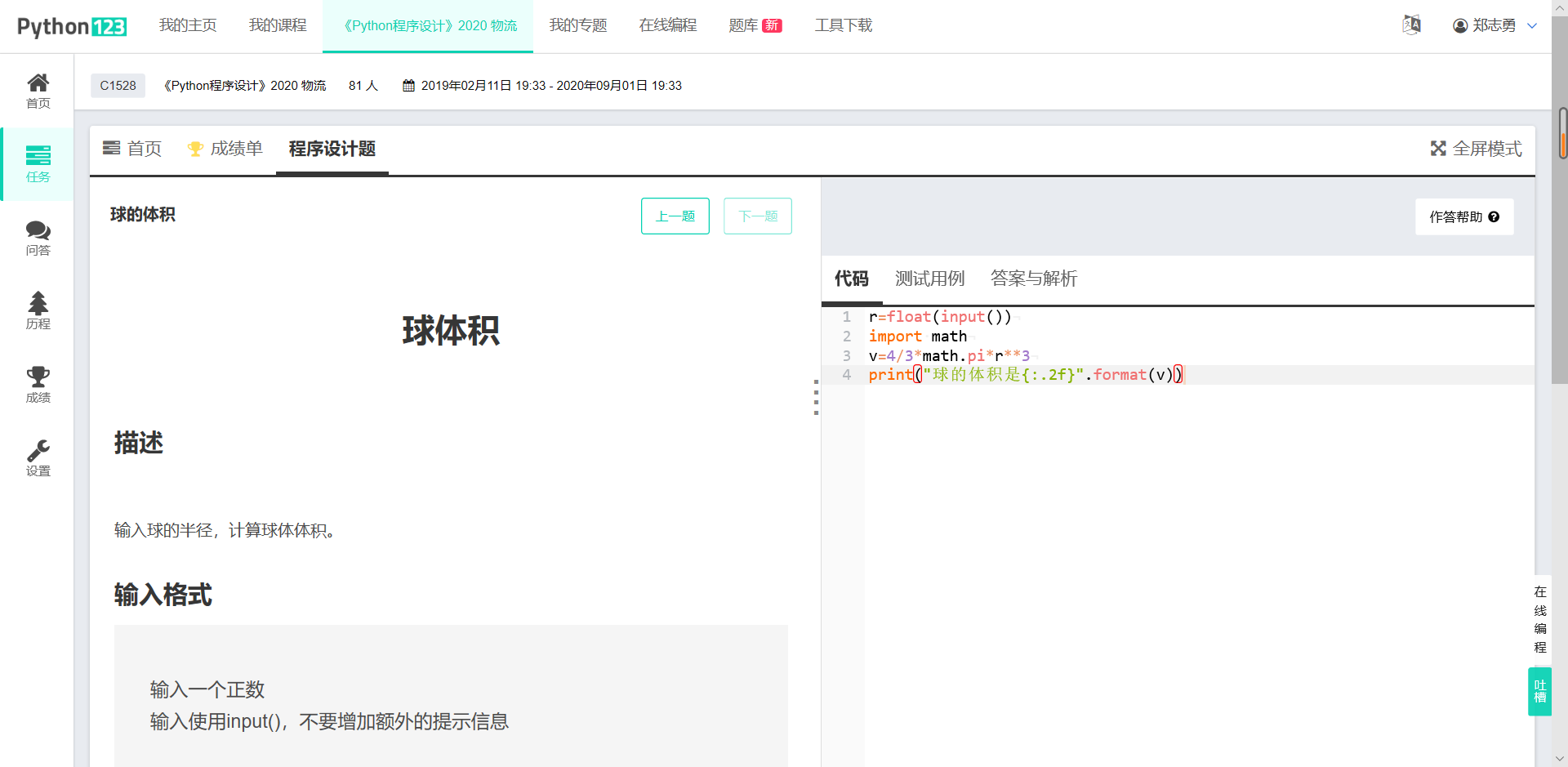Open 我的课程 in the top navigation
This screenshot has height=767, width=1568.
(278, 26)
